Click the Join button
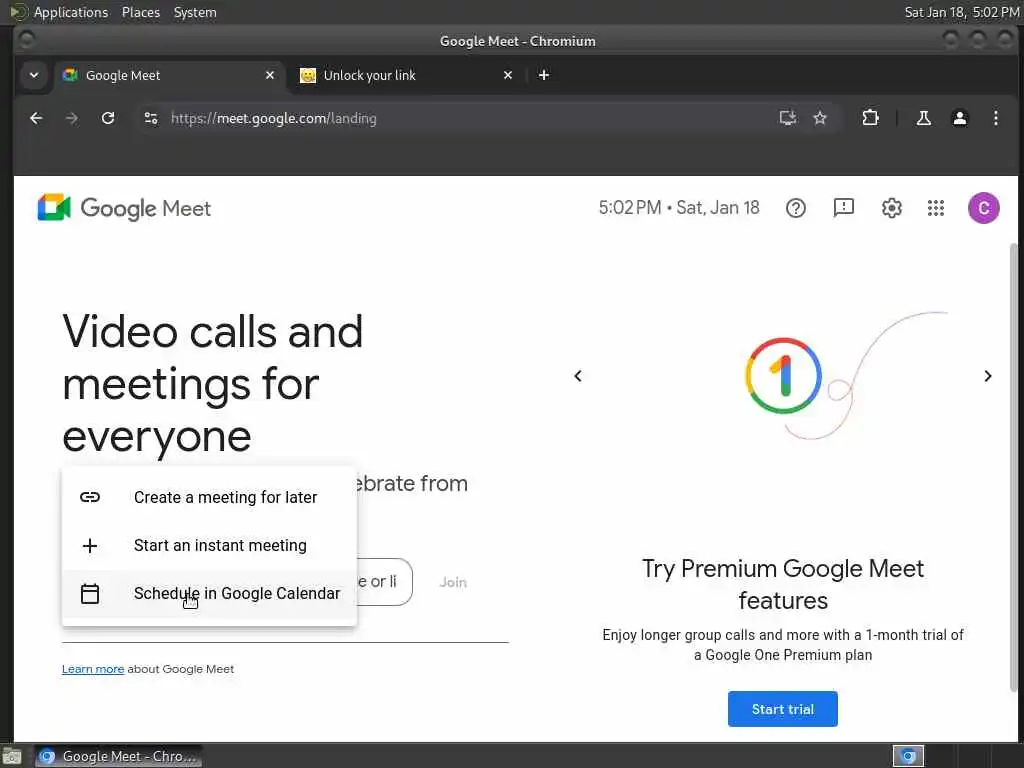This screenshot has height=768, width=1024. (x=453, y=583)
